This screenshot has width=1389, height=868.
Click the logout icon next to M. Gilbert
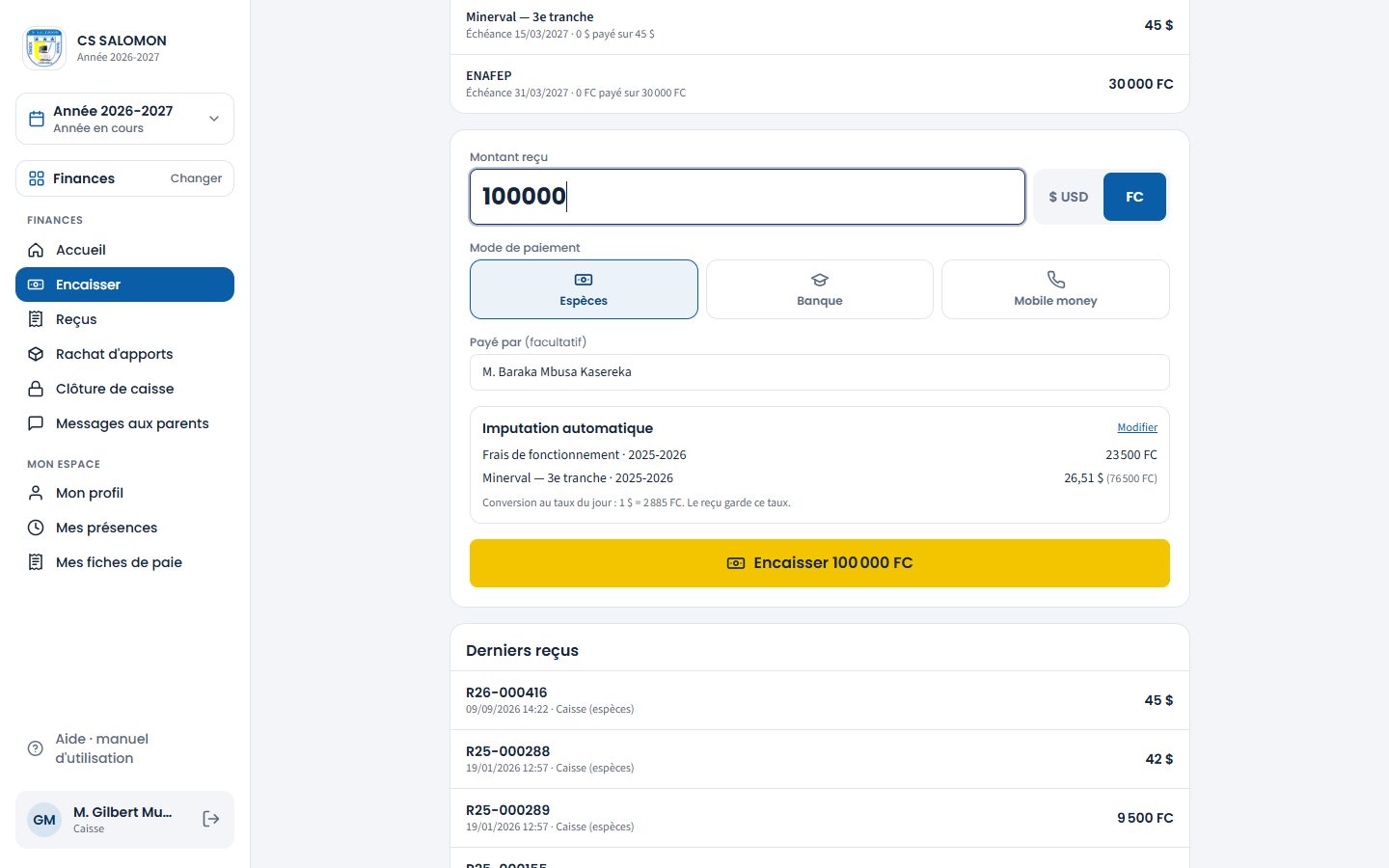click(211, 819)
